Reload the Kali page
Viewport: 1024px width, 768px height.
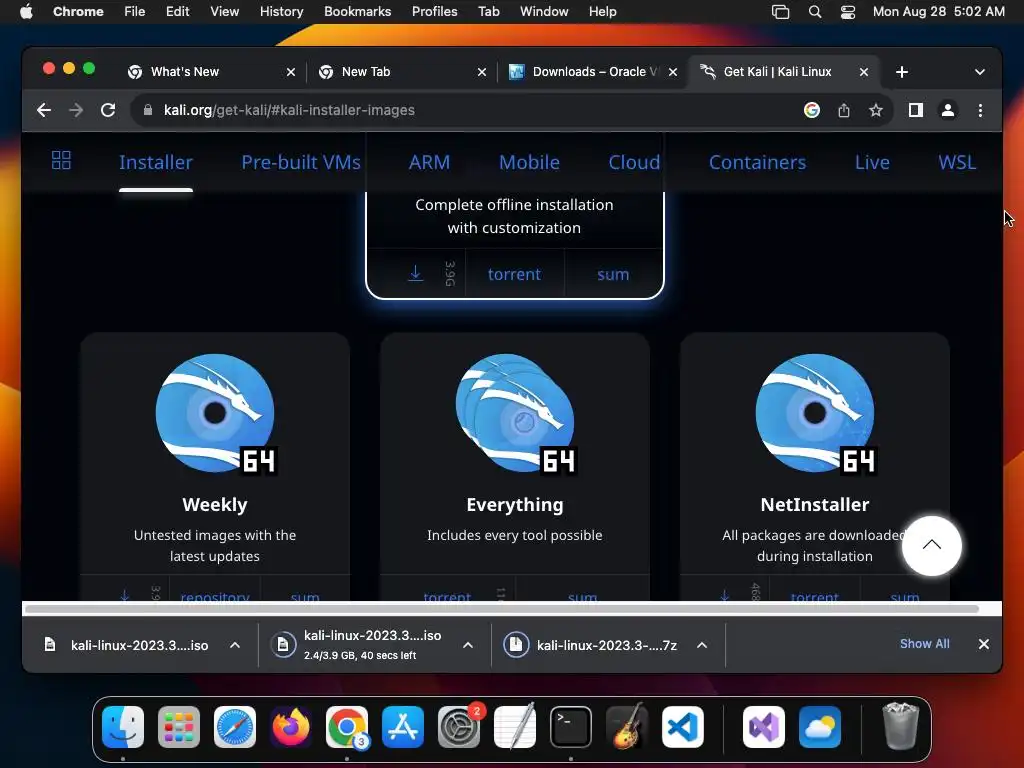click(x=108, y=110)
